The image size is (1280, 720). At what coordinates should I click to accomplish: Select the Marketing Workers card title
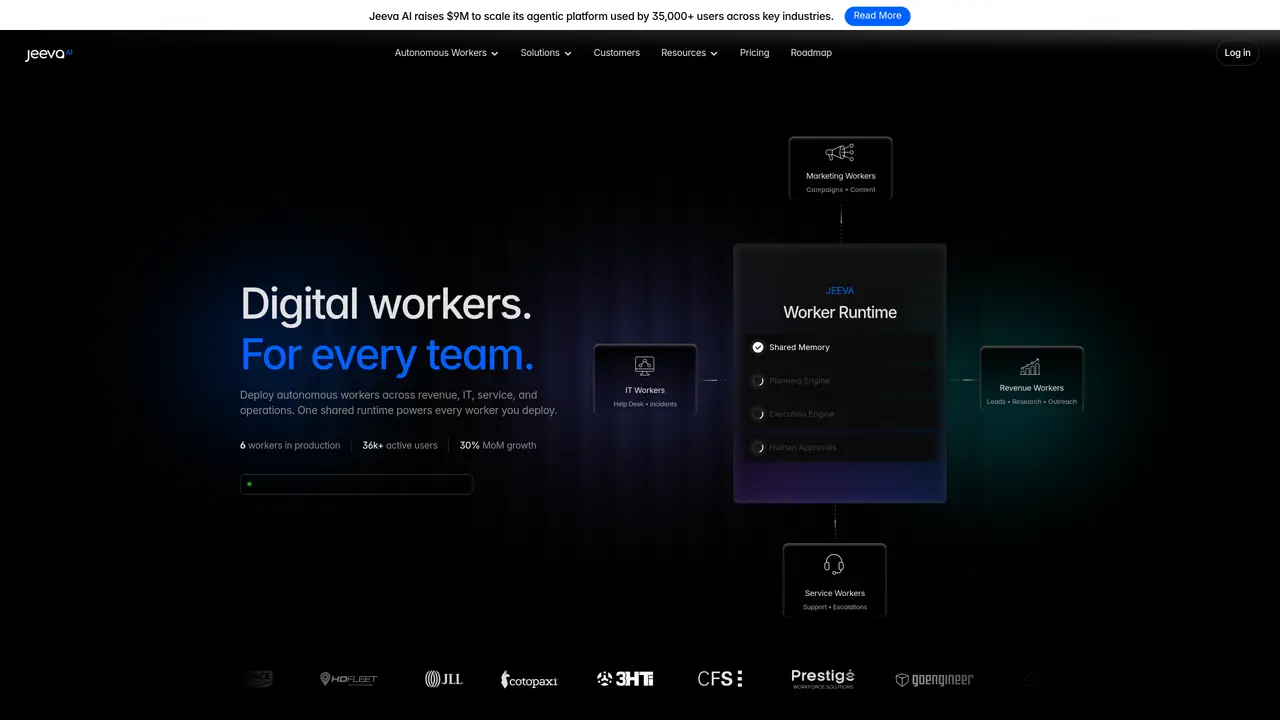tap(840, 176)
